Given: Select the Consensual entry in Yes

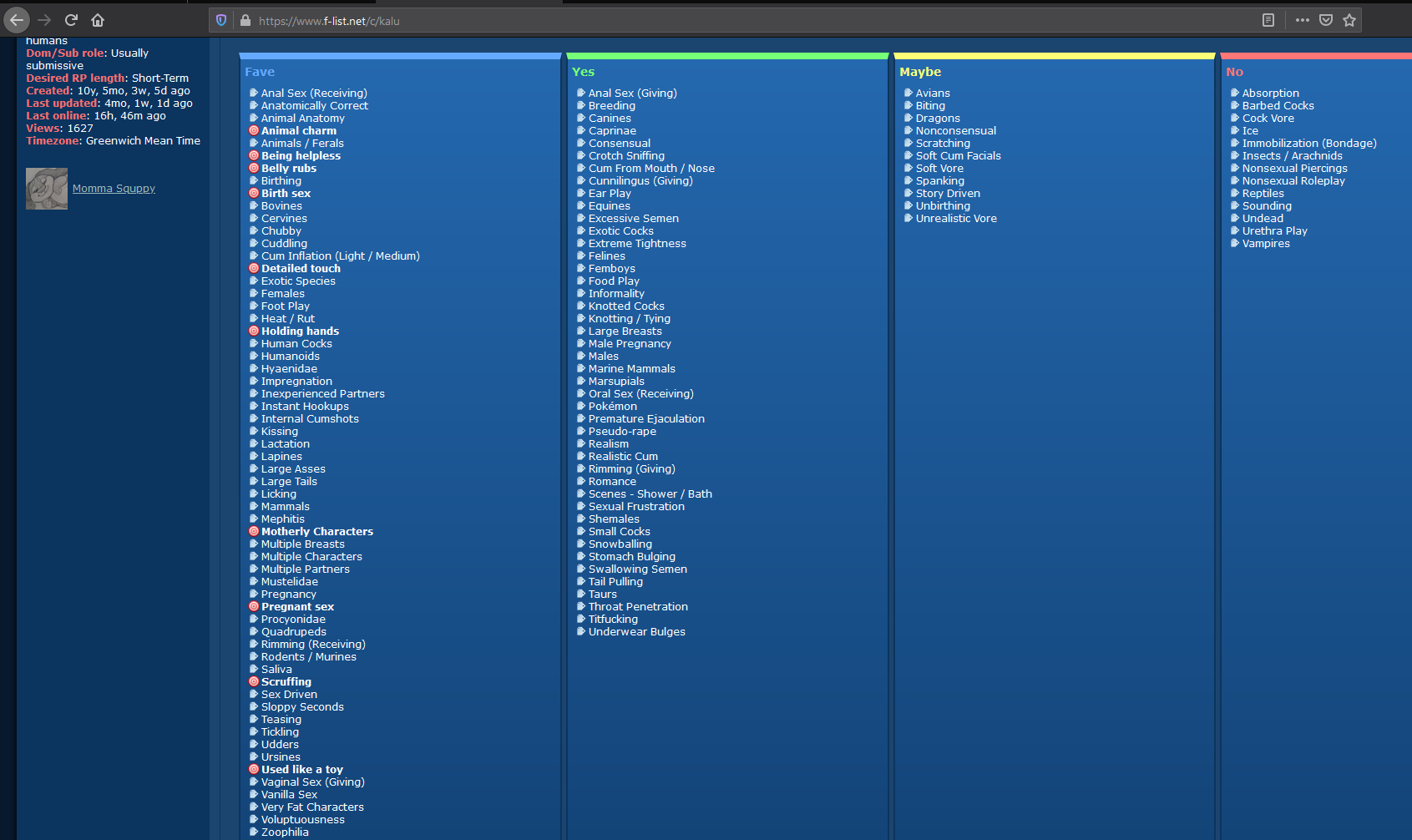Looking at the screenshot, I should click(x=620, y=143).
